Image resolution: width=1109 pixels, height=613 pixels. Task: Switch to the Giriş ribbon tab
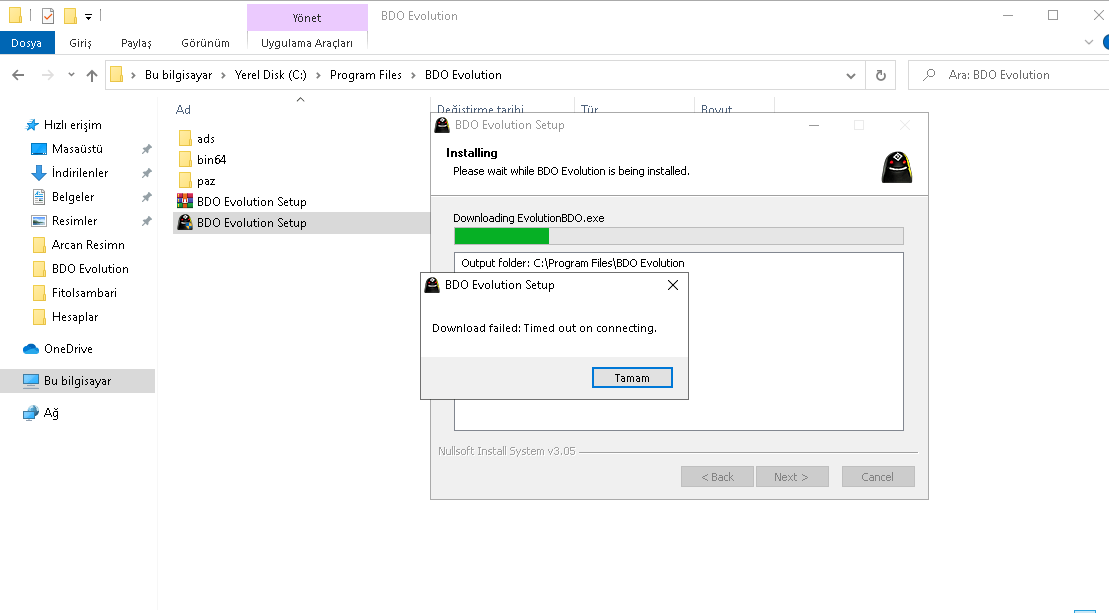click(x=81, y=43)
